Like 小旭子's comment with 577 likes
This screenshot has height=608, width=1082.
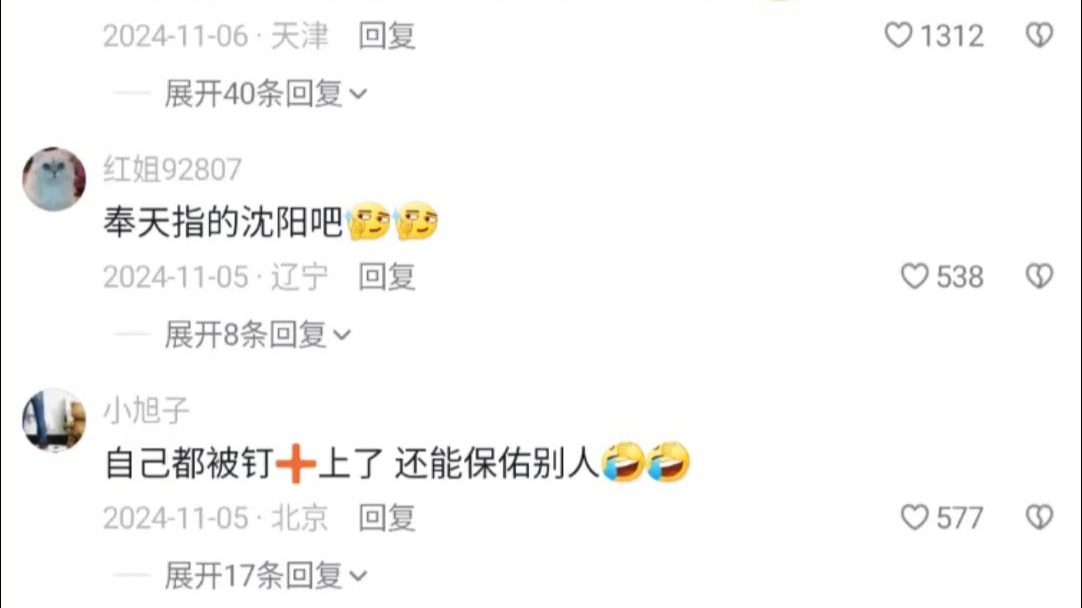click(x=914, y=518)
